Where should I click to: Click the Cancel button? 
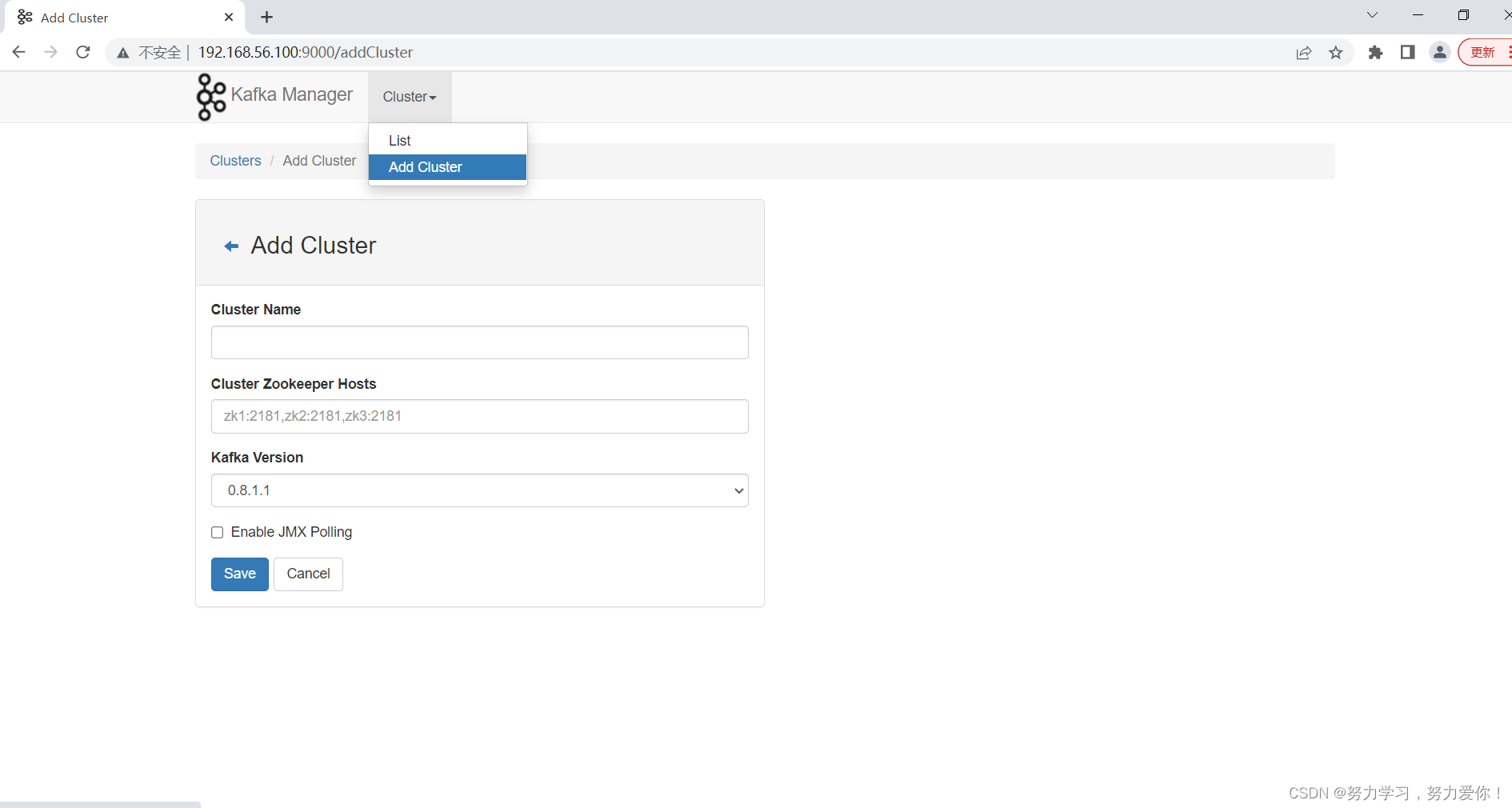pyautogui.click(x=308, y=574)
